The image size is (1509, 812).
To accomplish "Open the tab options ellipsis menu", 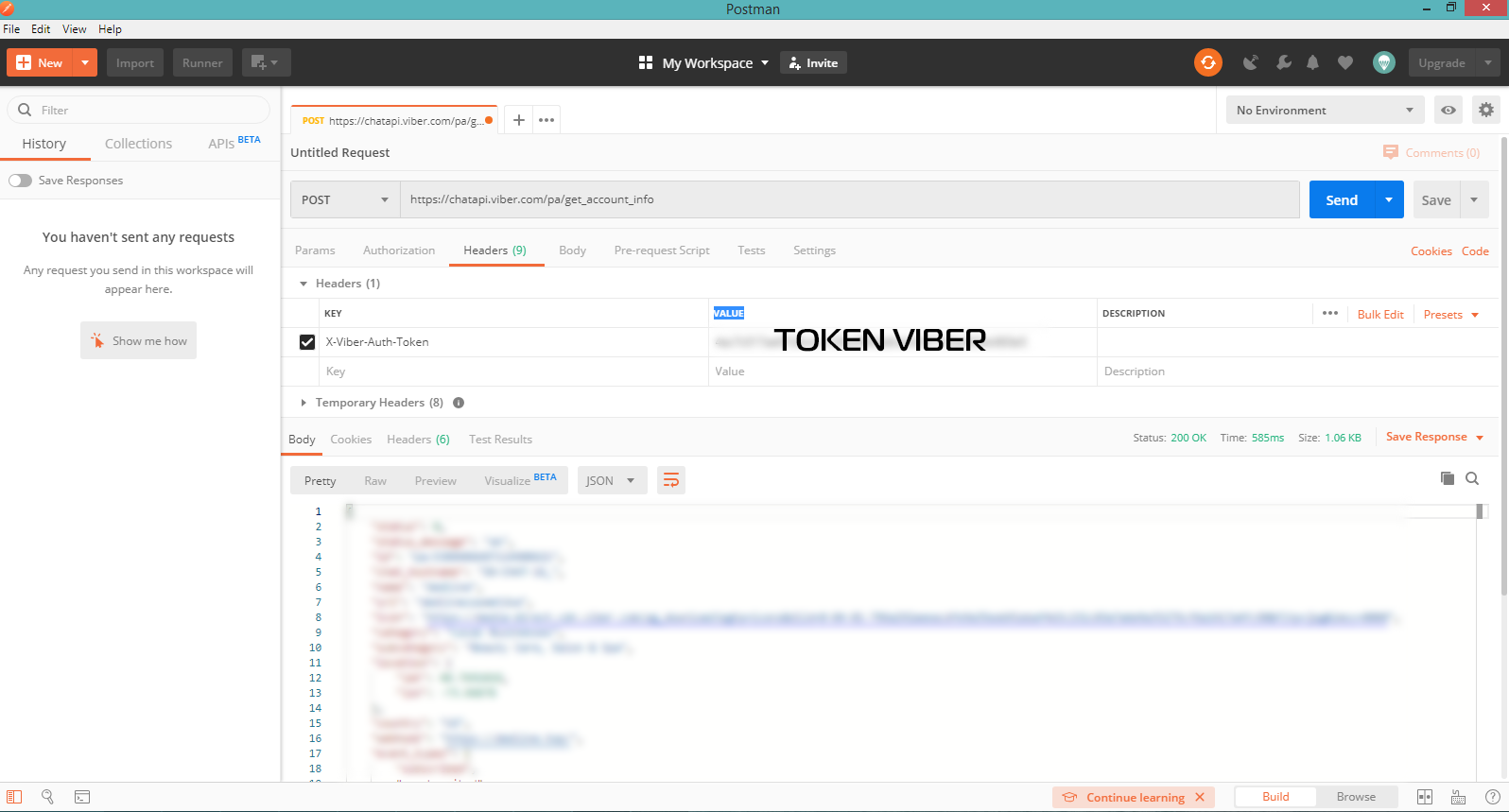I will click(x=546, y=120).
